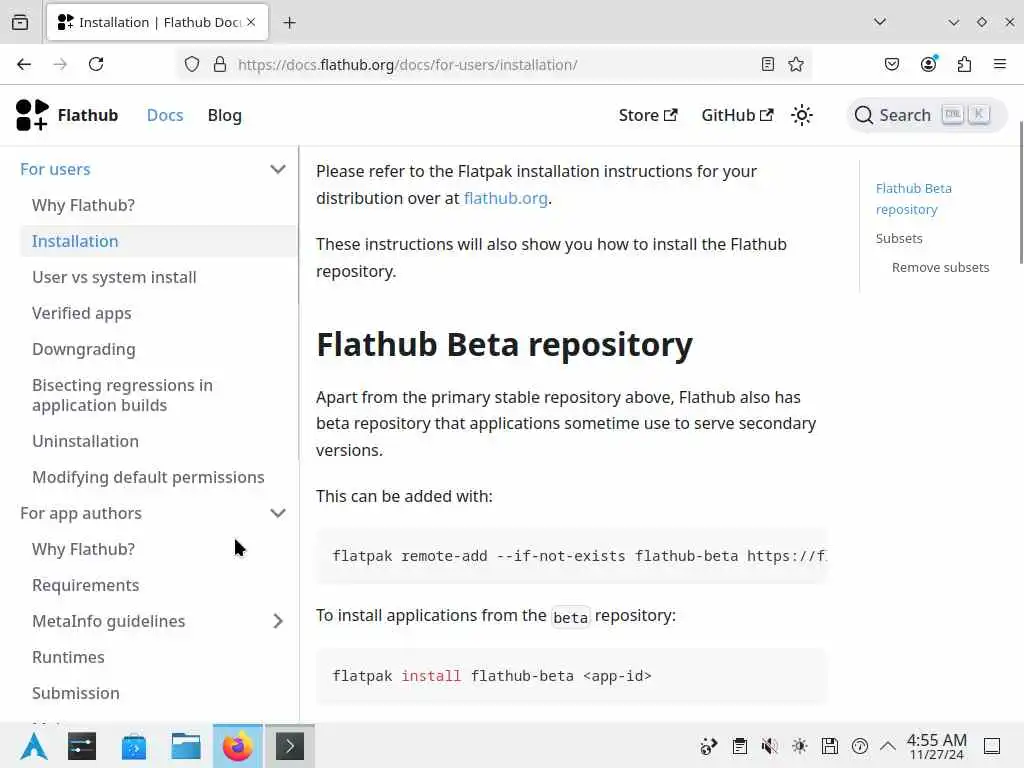
Task: Open the MetaInfo guidelines sidebar item
Action: tap(108, 621)
